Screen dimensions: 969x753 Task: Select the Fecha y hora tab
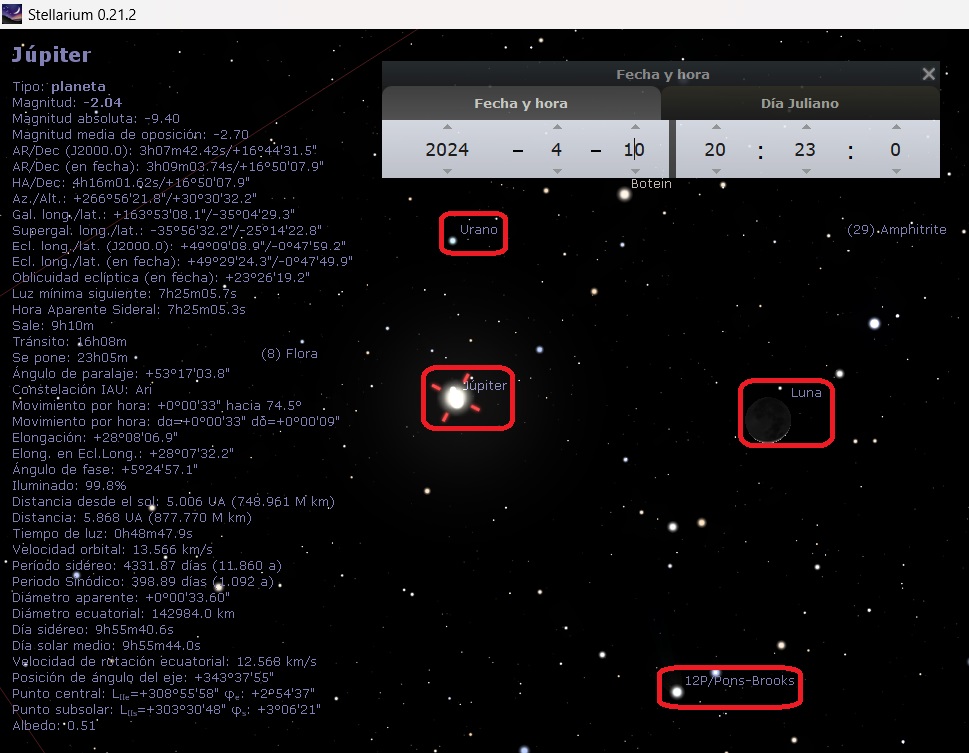pos(520,103)
